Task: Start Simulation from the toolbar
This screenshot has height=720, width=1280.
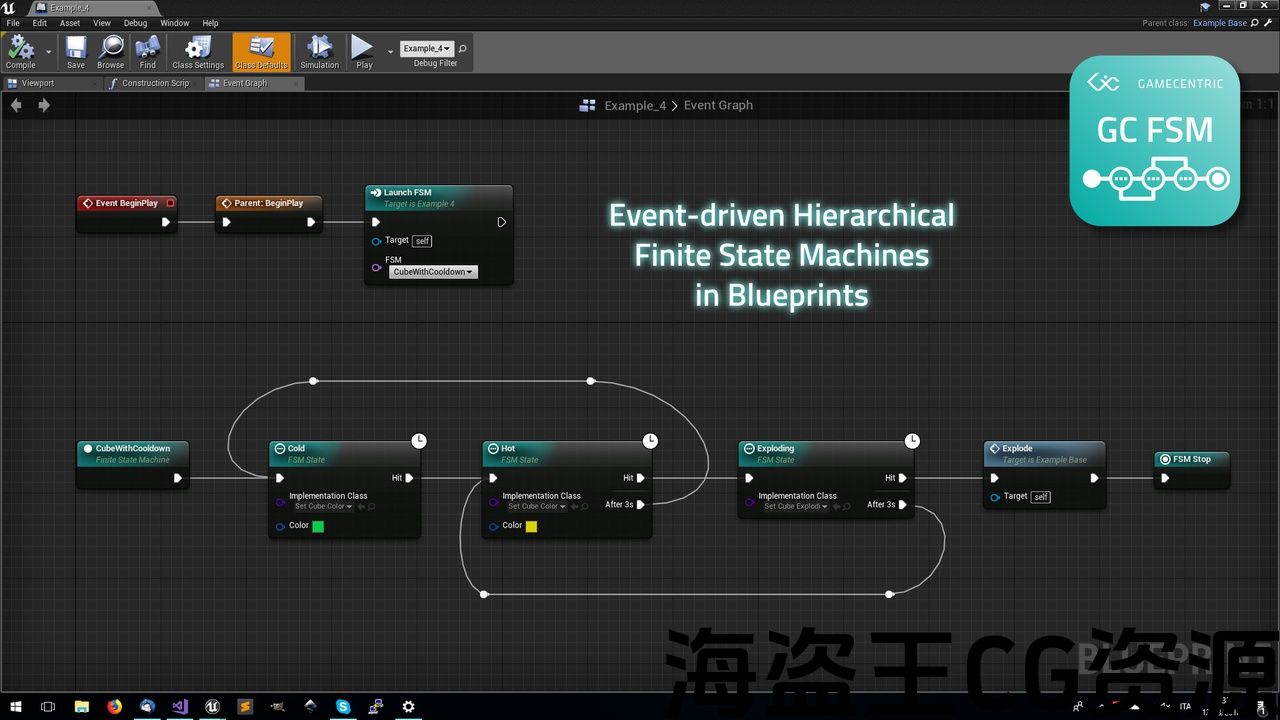Action: tap(319, 48)
